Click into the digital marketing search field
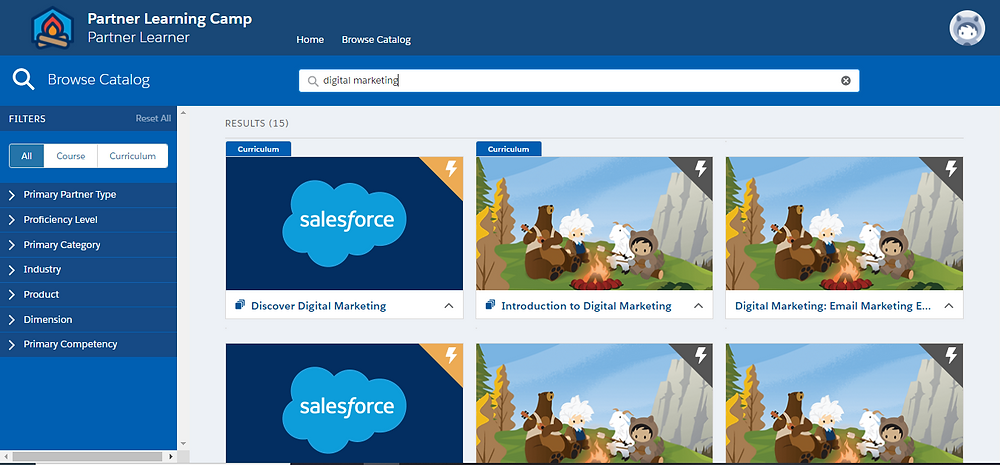 pyautogui.click(x=579, y=81)
